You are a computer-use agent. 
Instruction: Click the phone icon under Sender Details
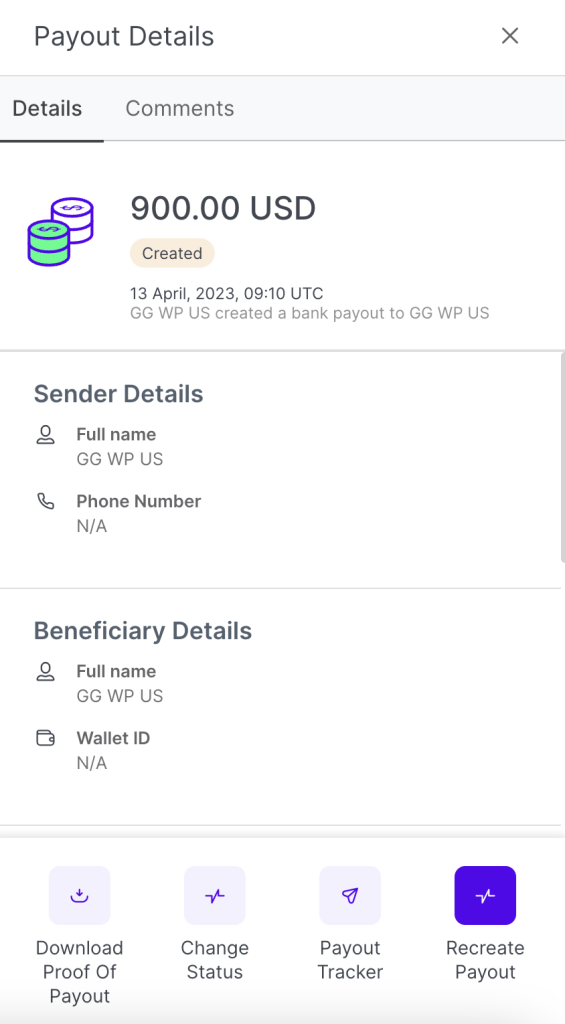tap(45, 502)
